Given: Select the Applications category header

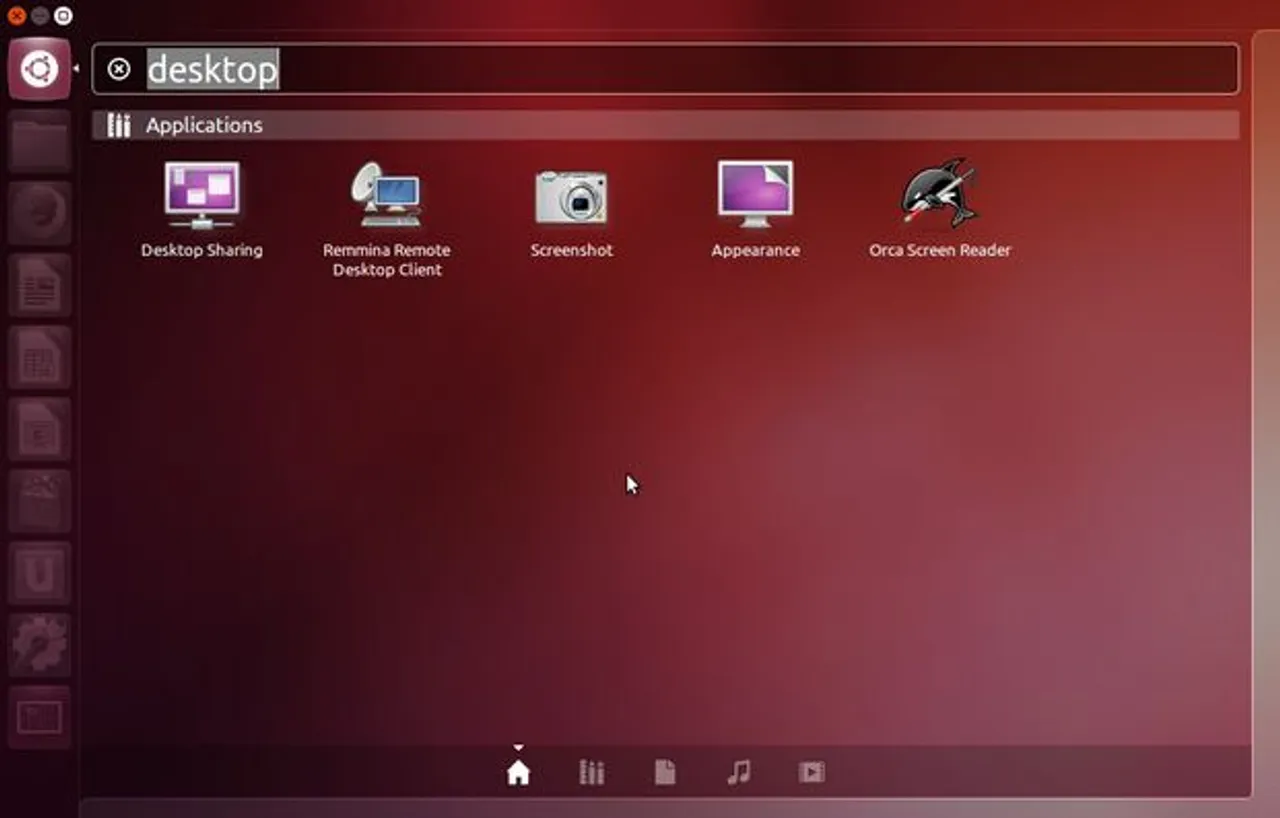Looking at the screenshot, I should tap(665, 125).
